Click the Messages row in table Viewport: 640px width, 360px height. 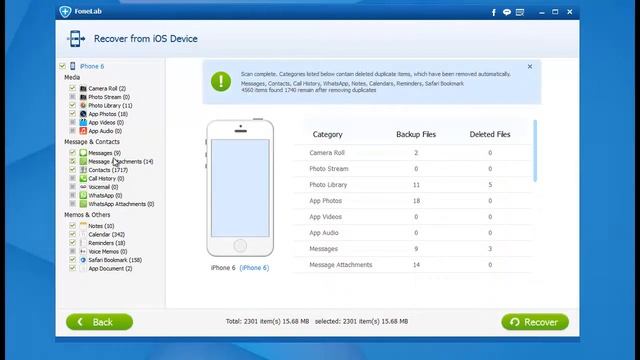click(413, 249)
